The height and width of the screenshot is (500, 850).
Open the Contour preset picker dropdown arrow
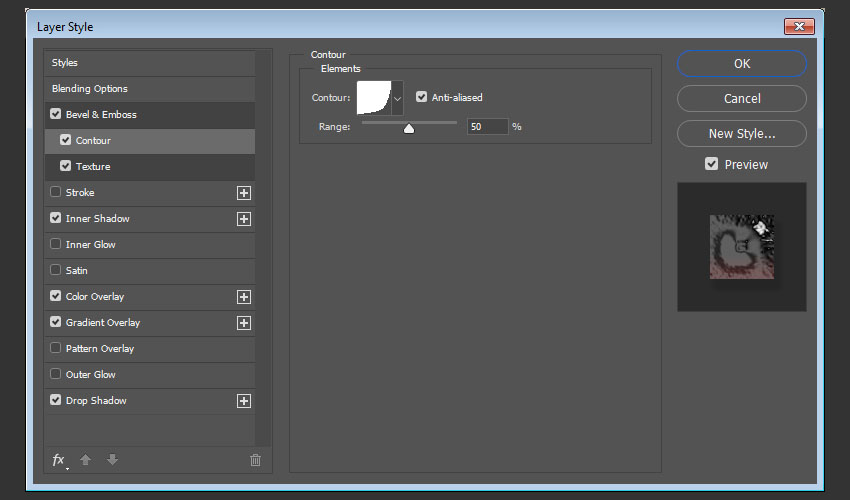[397, 98]
